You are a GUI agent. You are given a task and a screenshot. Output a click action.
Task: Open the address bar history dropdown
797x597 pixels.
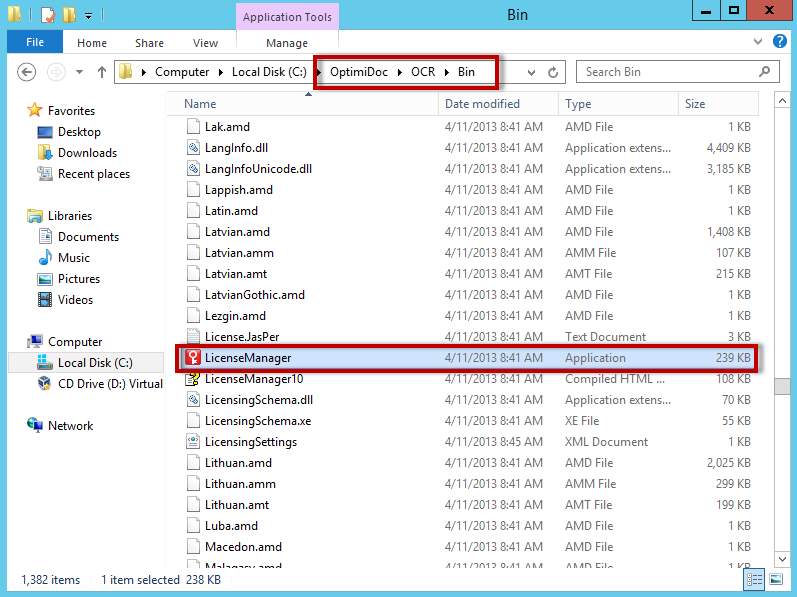point(530,72)
